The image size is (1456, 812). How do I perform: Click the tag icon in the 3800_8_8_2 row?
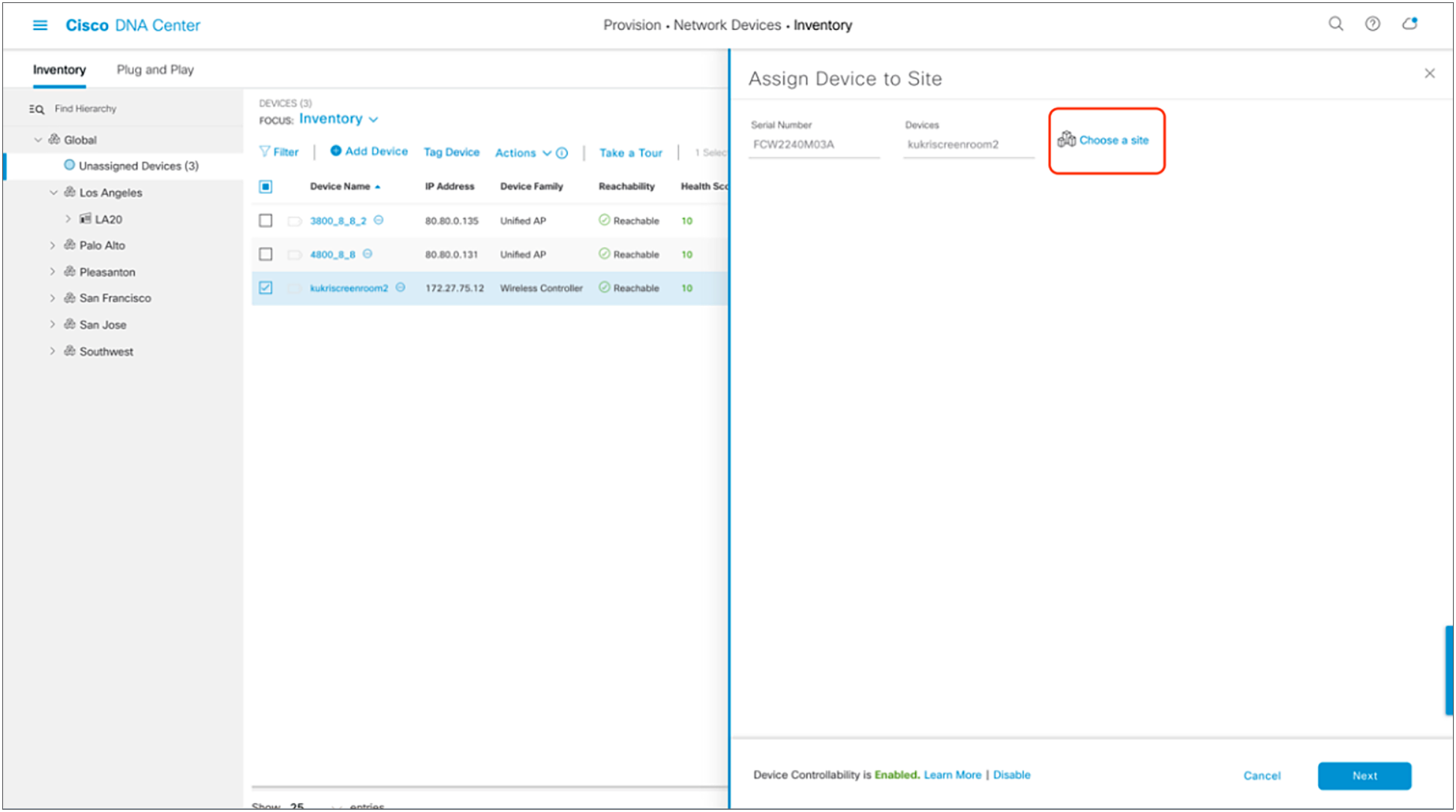coord(295,221)
